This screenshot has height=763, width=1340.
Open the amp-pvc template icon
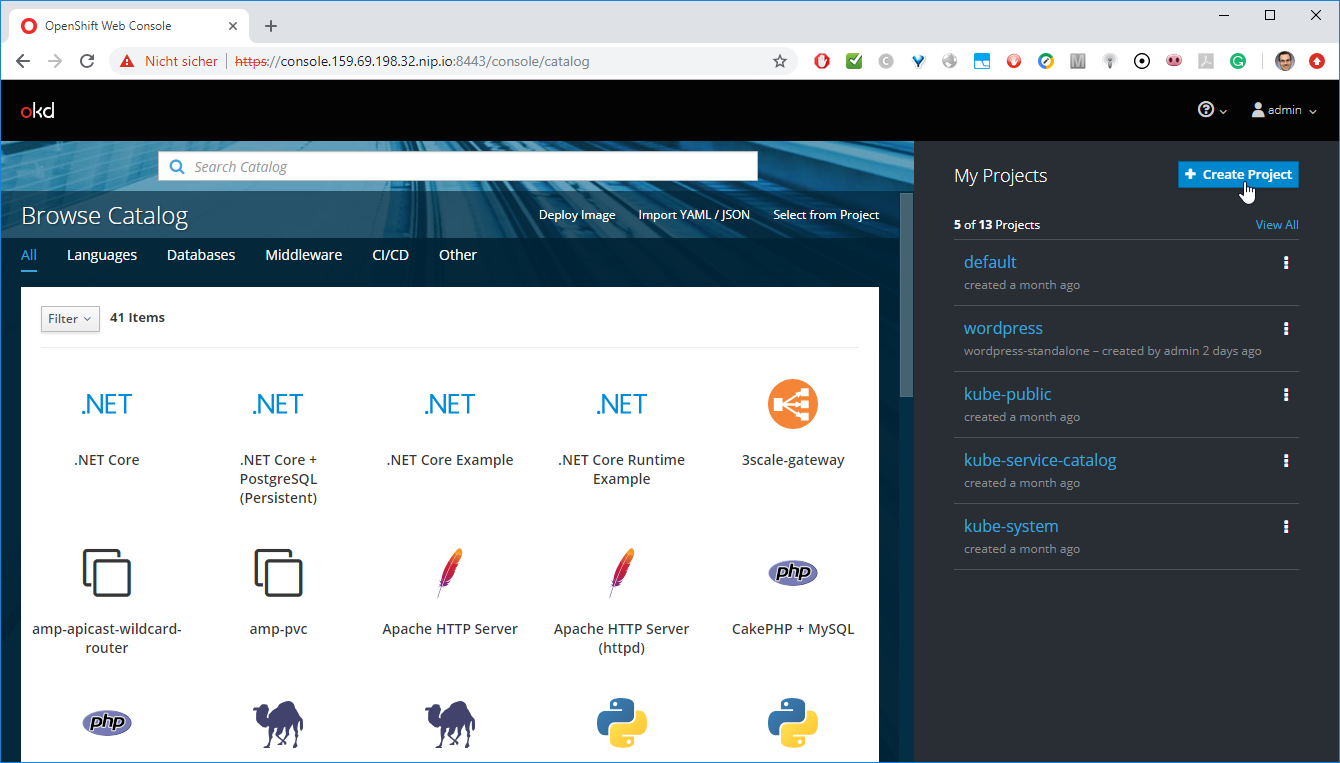point(278,573)
